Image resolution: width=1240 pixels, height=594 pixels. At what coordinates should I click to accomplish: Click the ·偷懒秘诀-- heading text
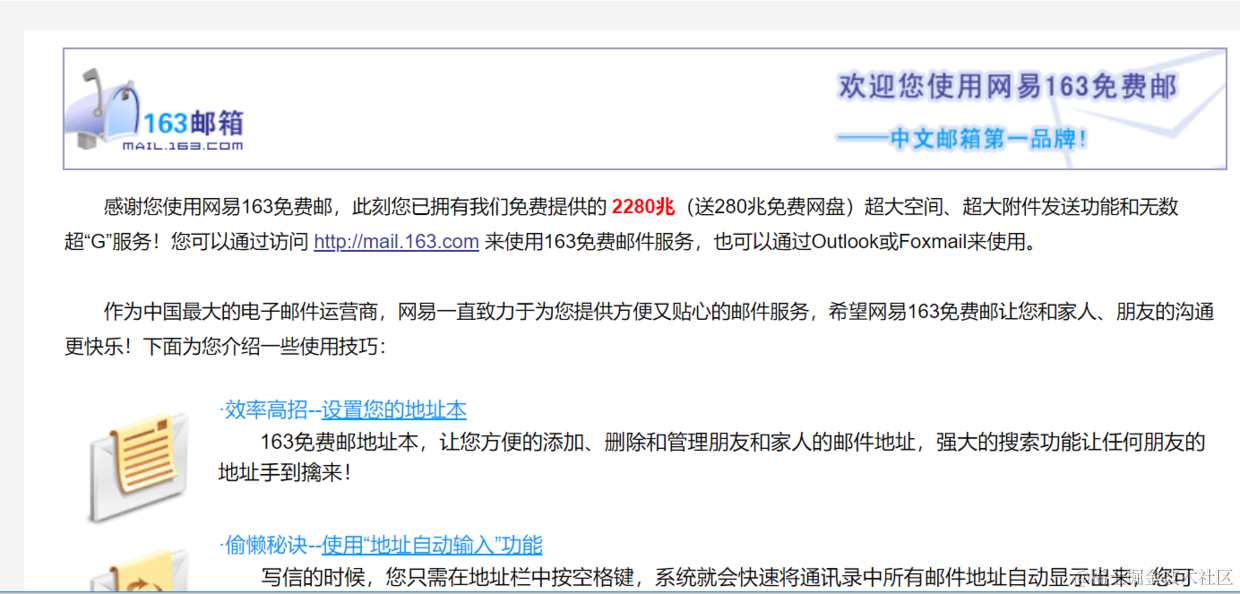(x=270, y=545)
